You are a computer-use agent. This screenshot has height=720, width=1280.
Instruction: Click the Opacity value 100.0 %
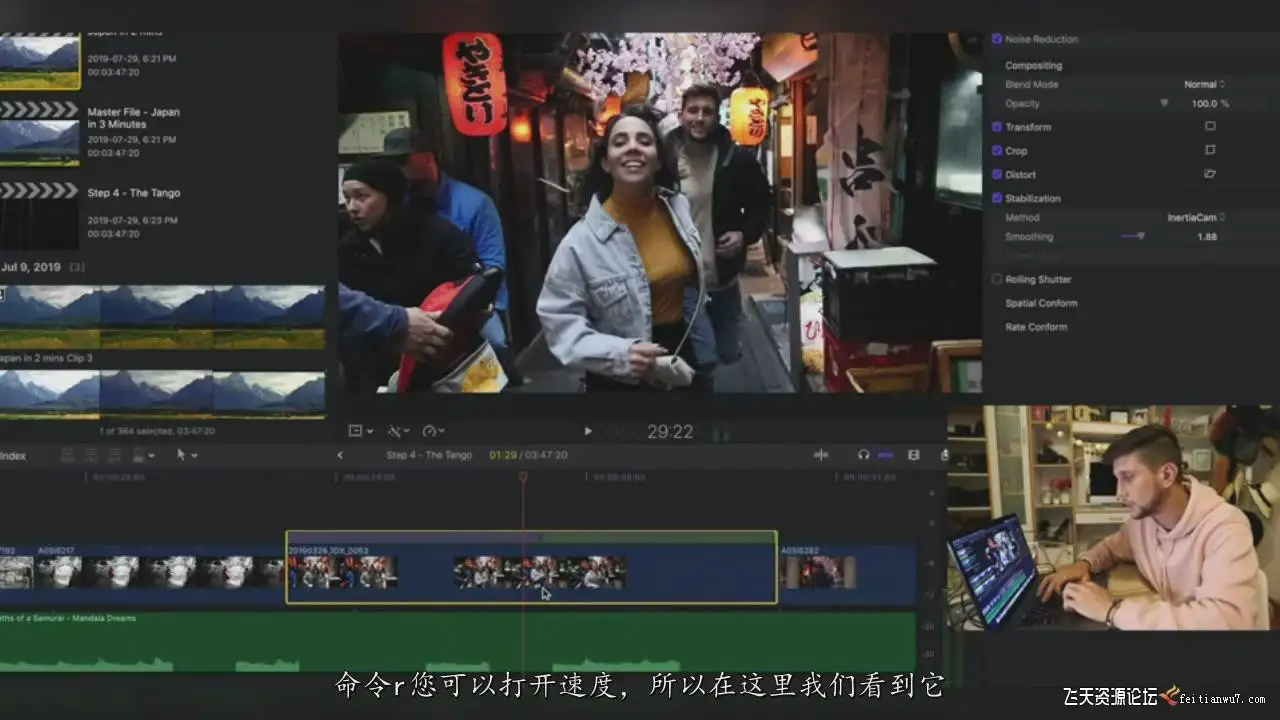pyautogui.click(x=1210, y=104)
